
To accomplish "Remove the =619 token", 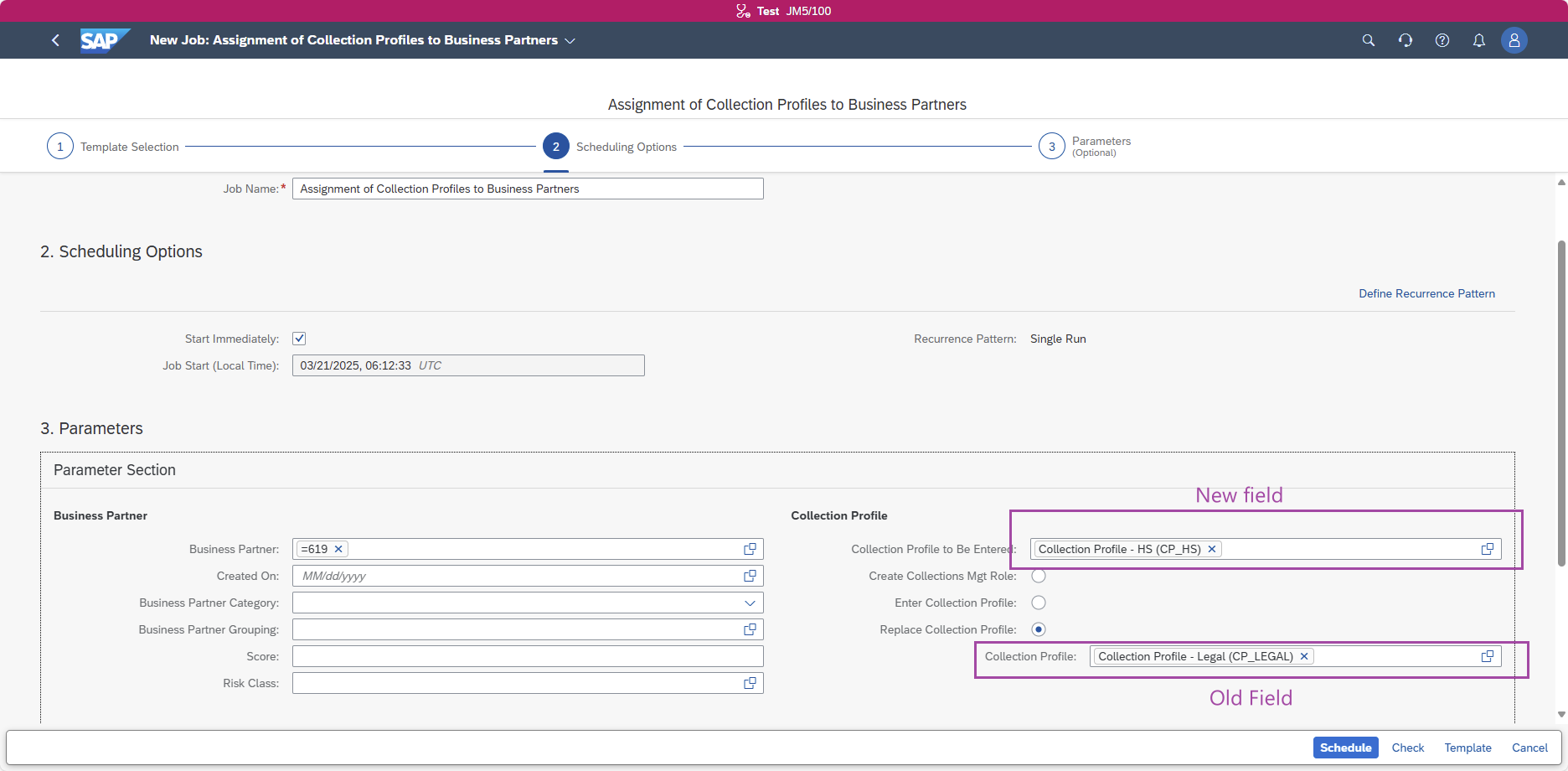I will tap(338, 549).
